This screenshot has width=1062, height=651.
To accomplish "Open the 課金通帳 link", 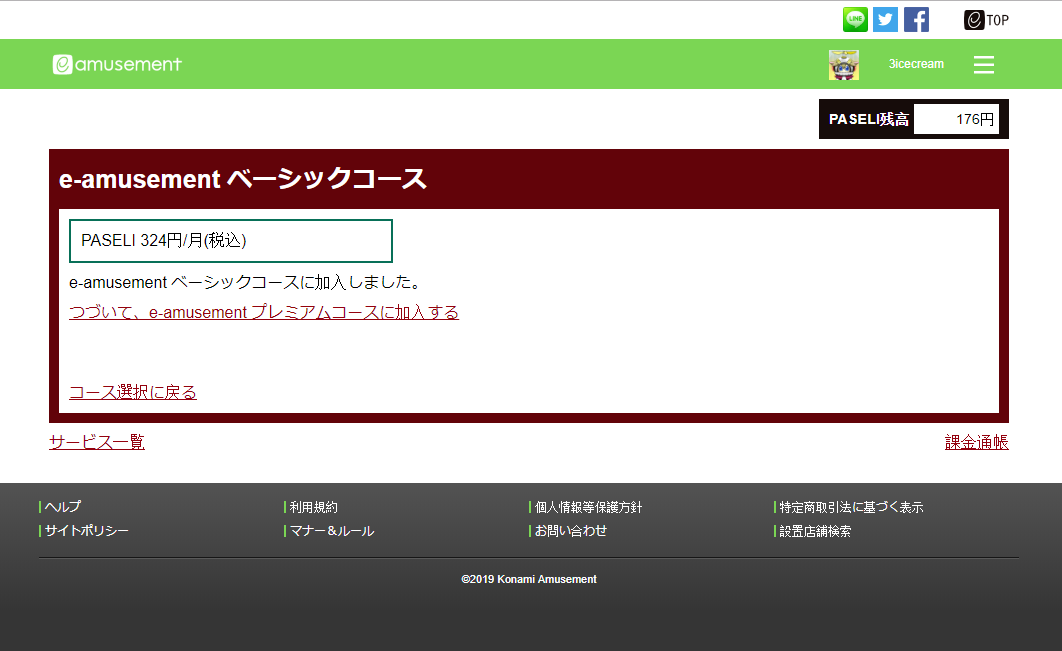I will tap(977, 442).
